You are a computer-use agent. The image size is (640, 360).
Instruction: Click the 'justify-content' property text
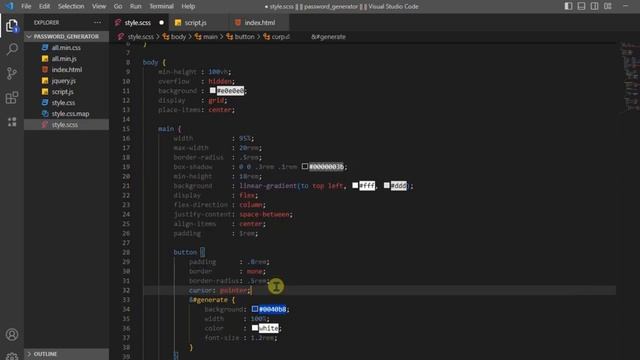point(203,214)
